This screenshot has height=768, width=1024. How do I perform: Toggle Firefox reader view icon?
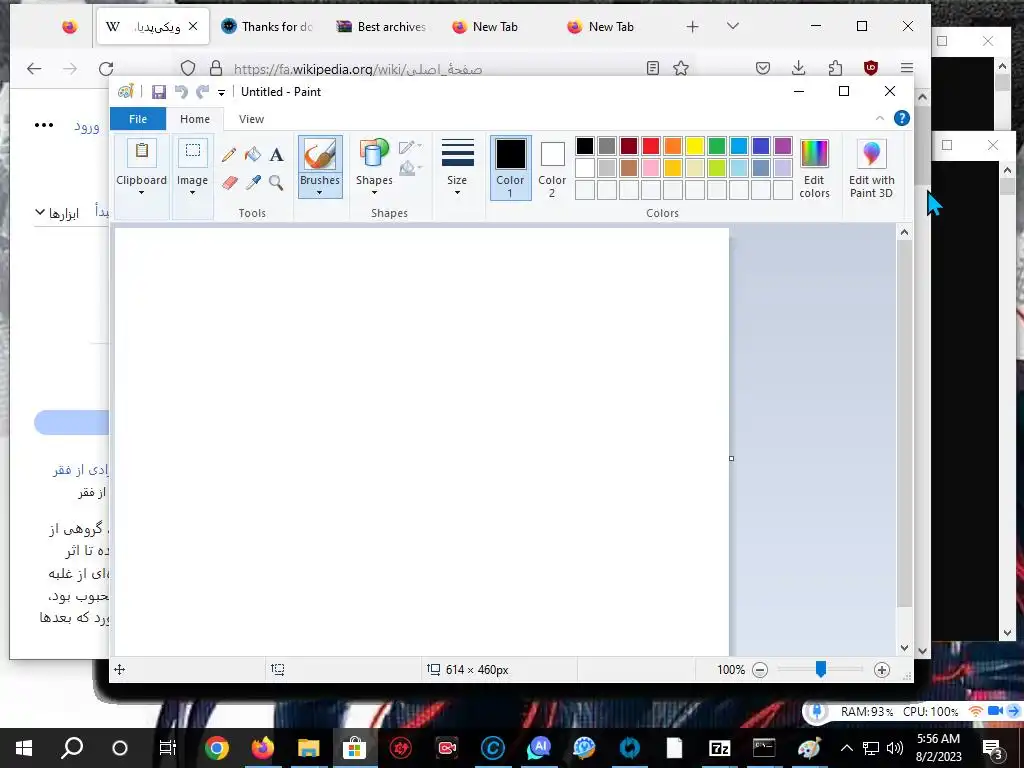(x=652, y=68)
